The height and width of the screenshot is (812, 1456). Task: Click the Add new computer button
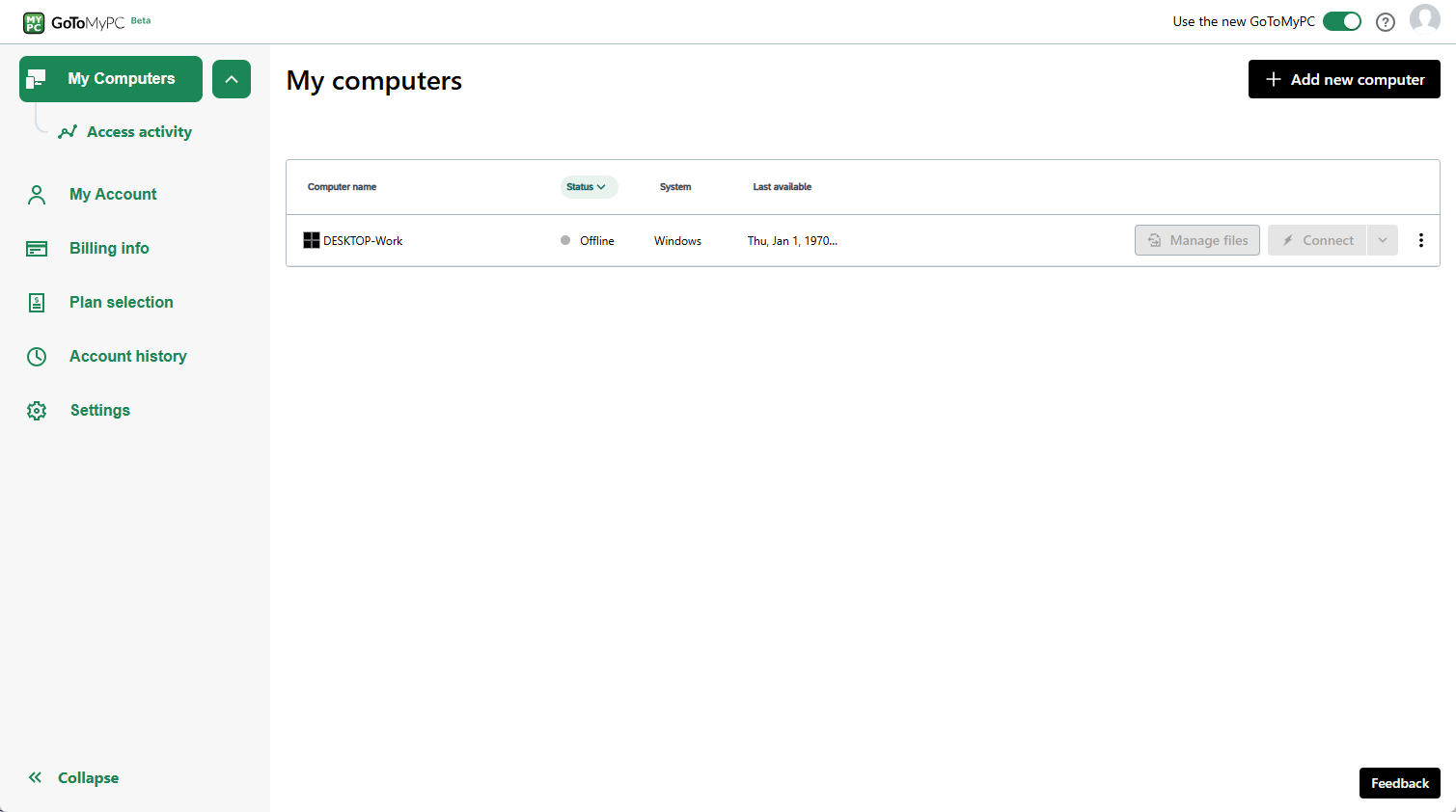[1343, 79]
